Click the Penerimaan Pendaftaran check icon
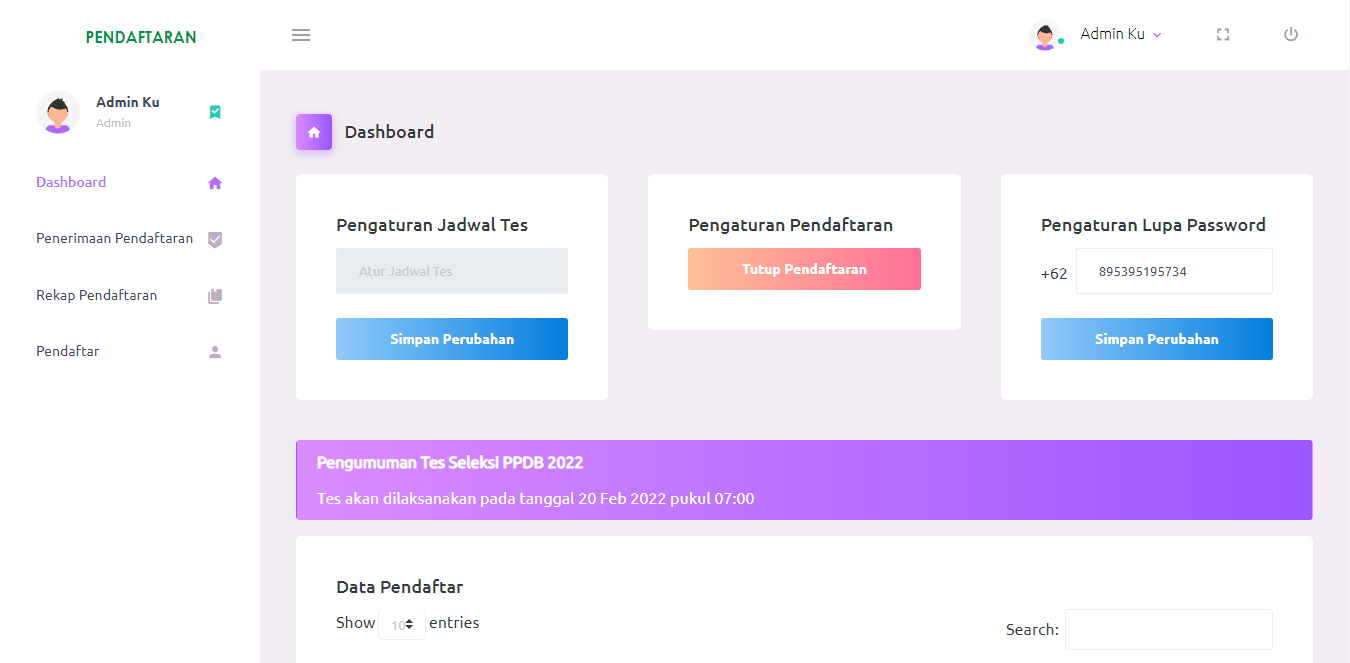Screen dimensions: 1350x663 click(x=215, y=239)
